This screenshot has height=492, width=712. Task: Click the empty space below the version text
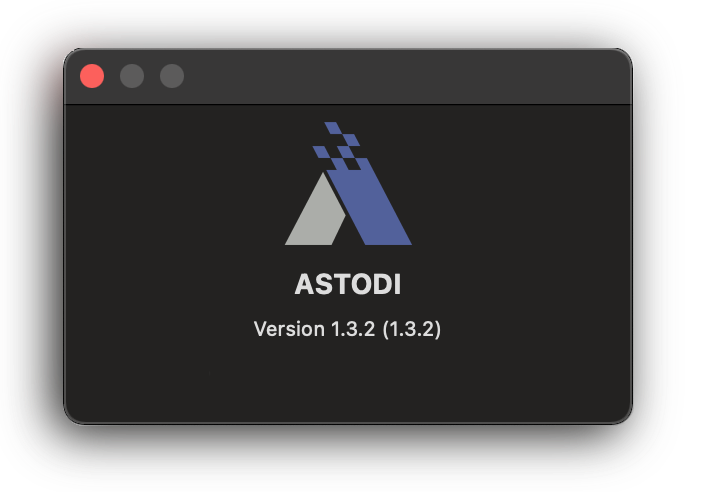348,381
